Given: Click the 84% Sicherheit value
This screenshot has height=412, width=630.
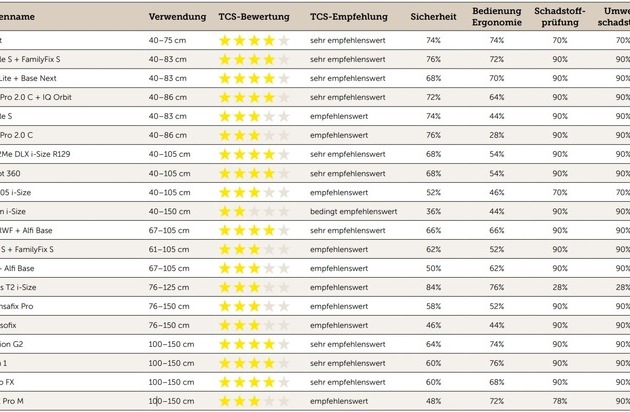Looking at the screenshot, I should coord(433,287).
